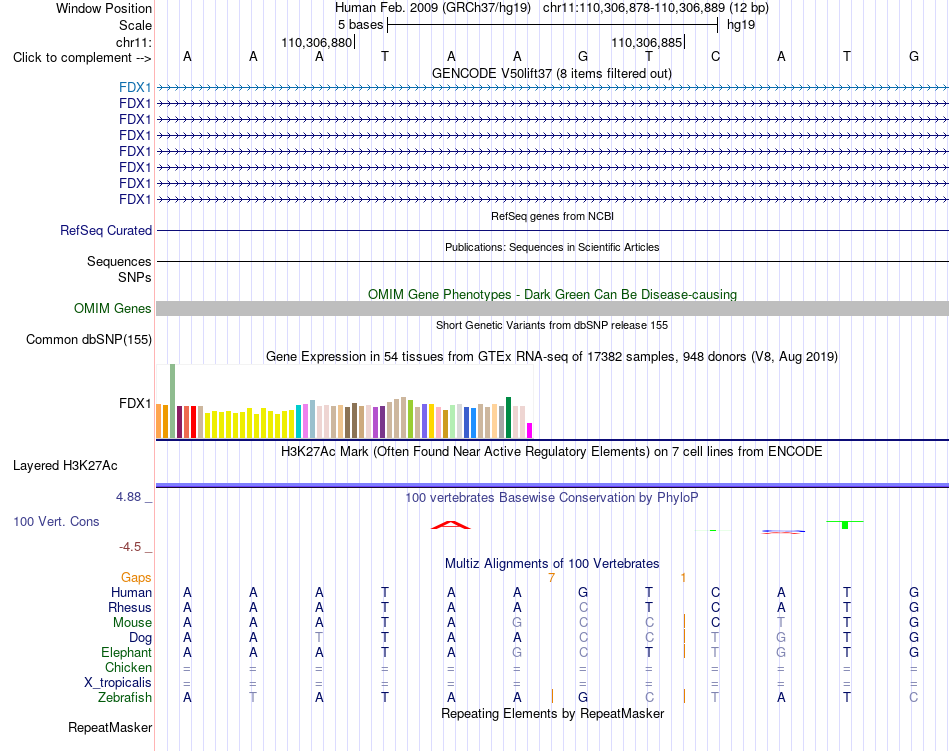Click the tallest light-green GTEx expression bar
Screen dimensions: 950x751
(173, 401)
